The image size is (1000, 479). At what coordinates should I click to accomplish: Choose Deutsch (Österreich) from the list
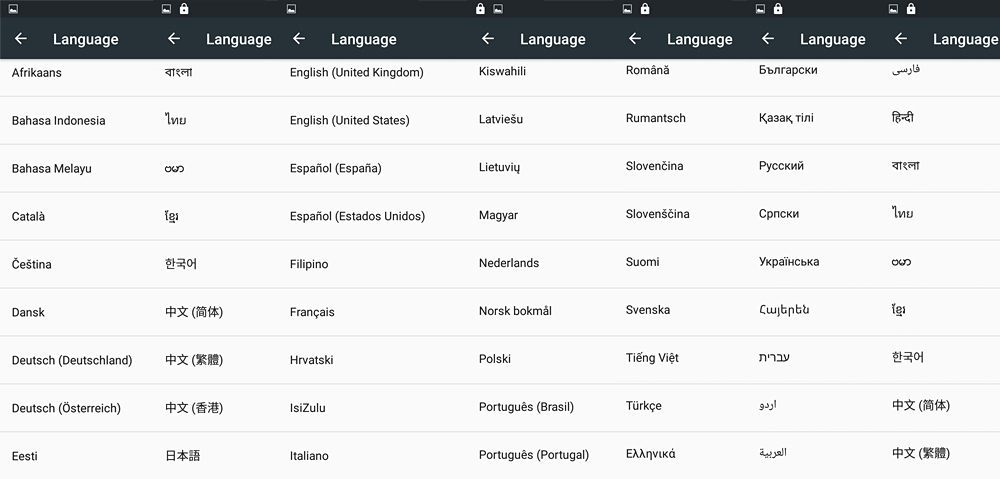point(66,408)
